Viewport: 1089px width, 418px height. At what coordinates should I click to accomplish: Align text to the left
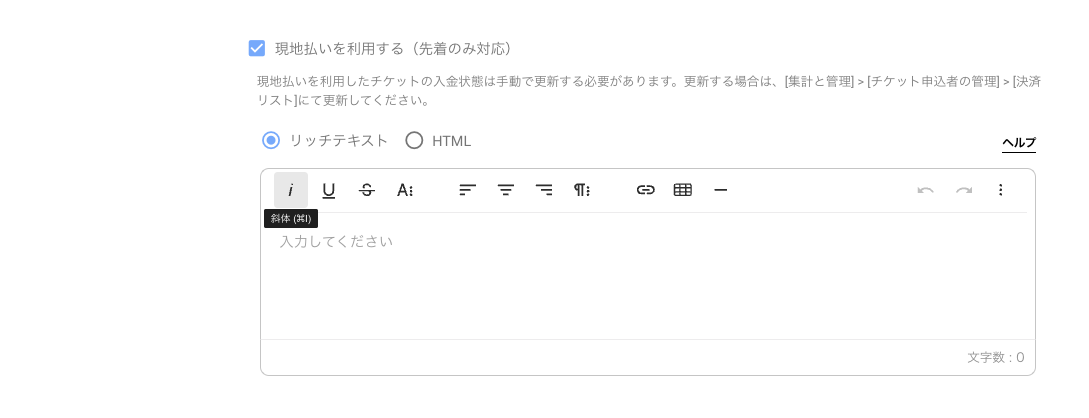(468, 190)
